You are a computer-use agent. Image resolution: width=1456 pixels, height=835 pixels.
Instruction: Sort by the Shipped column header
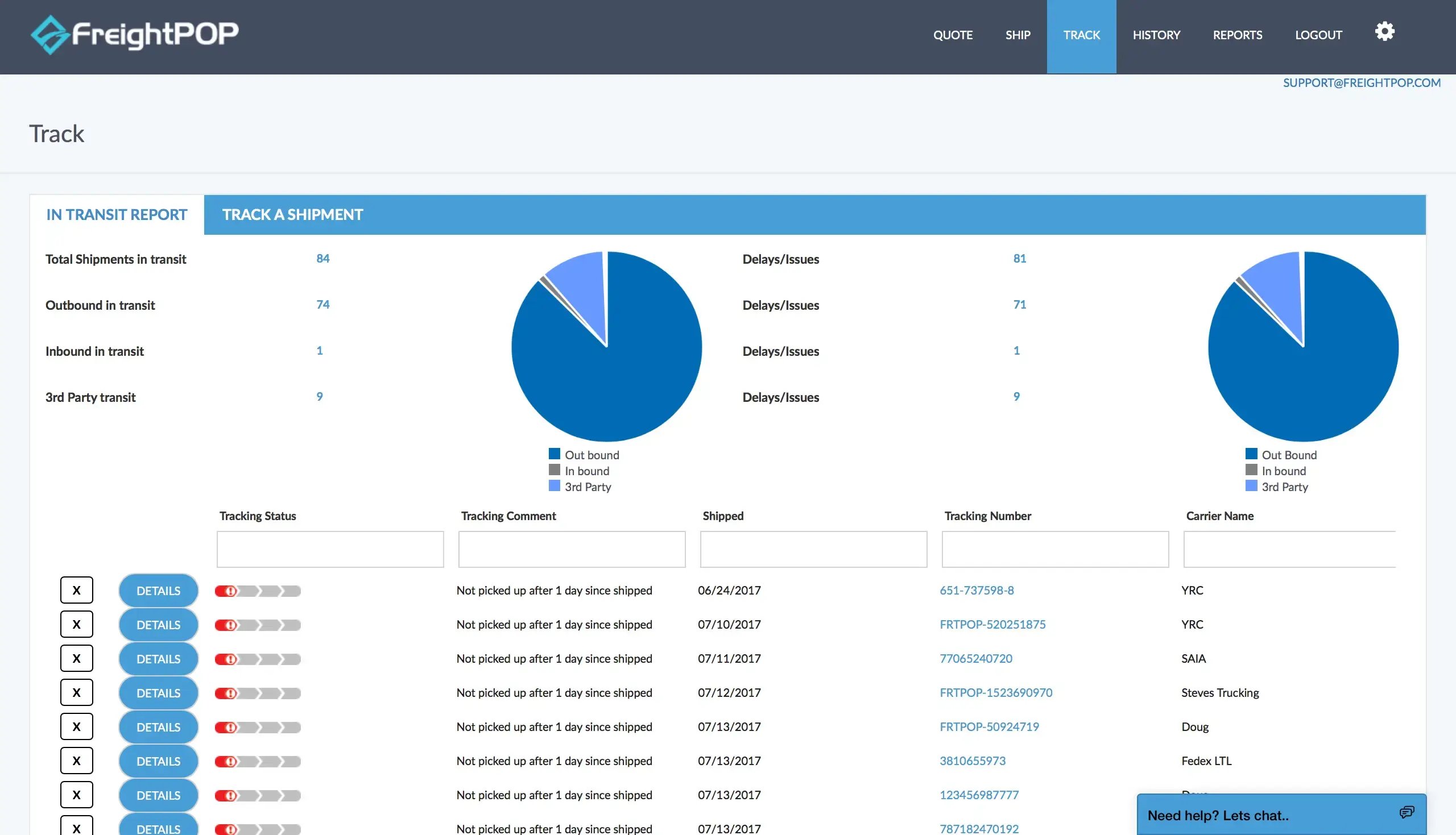(x=723, y=516)
